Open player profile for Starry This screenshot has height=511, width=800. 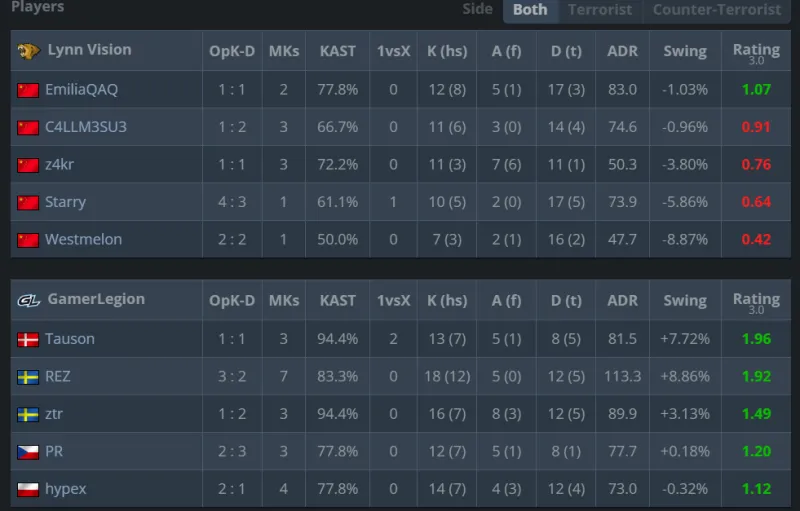click(65, 202)
